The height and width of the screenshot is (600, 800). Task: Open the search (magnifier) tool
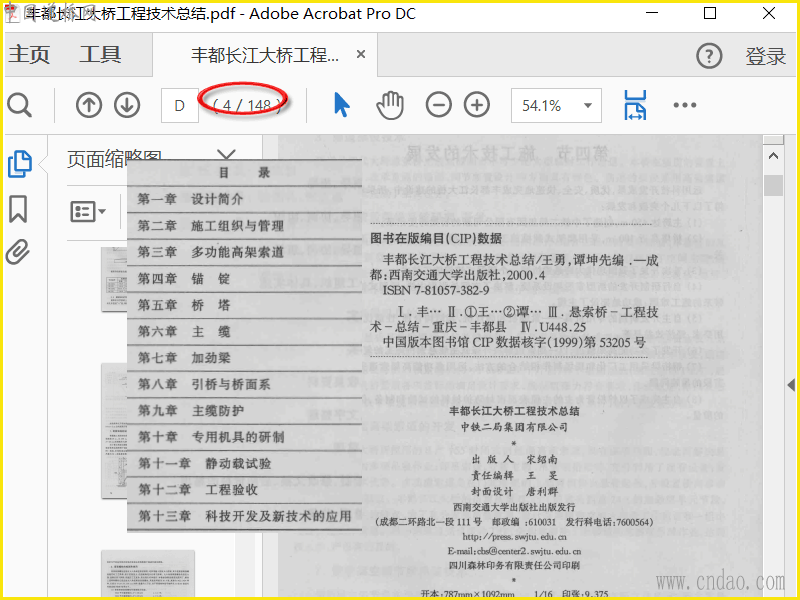[x=19, y=106]
